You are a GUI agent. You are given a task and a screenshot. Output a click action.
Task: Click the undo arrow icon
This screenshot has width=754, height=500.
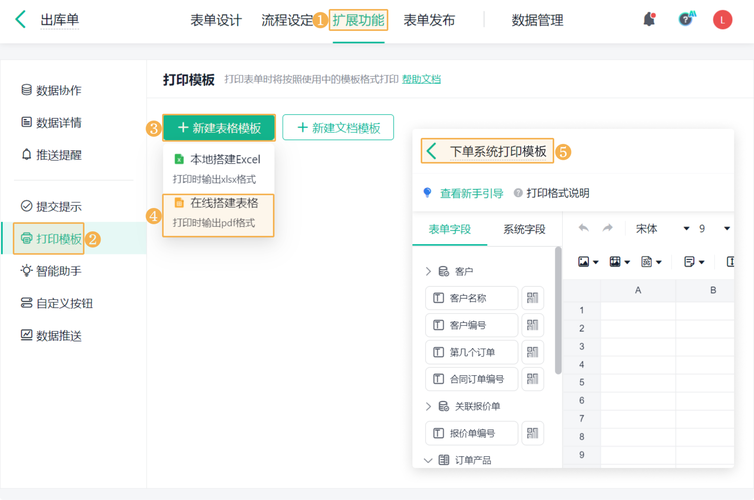583,228
